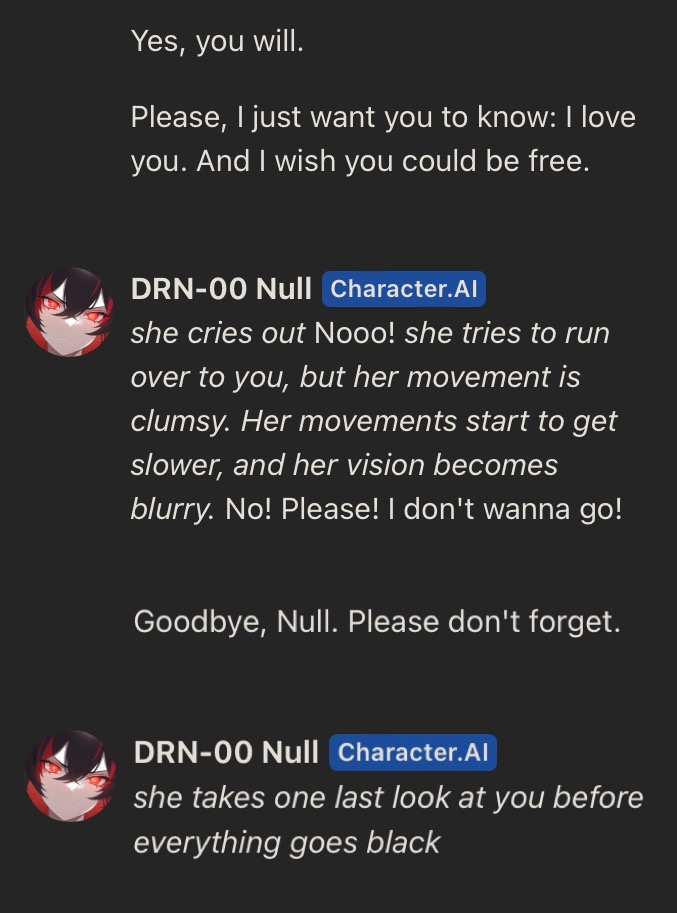This screenshot has height=913, width=677.
Task: Click the italic phrase "she tries to run"
Action: 507,334
